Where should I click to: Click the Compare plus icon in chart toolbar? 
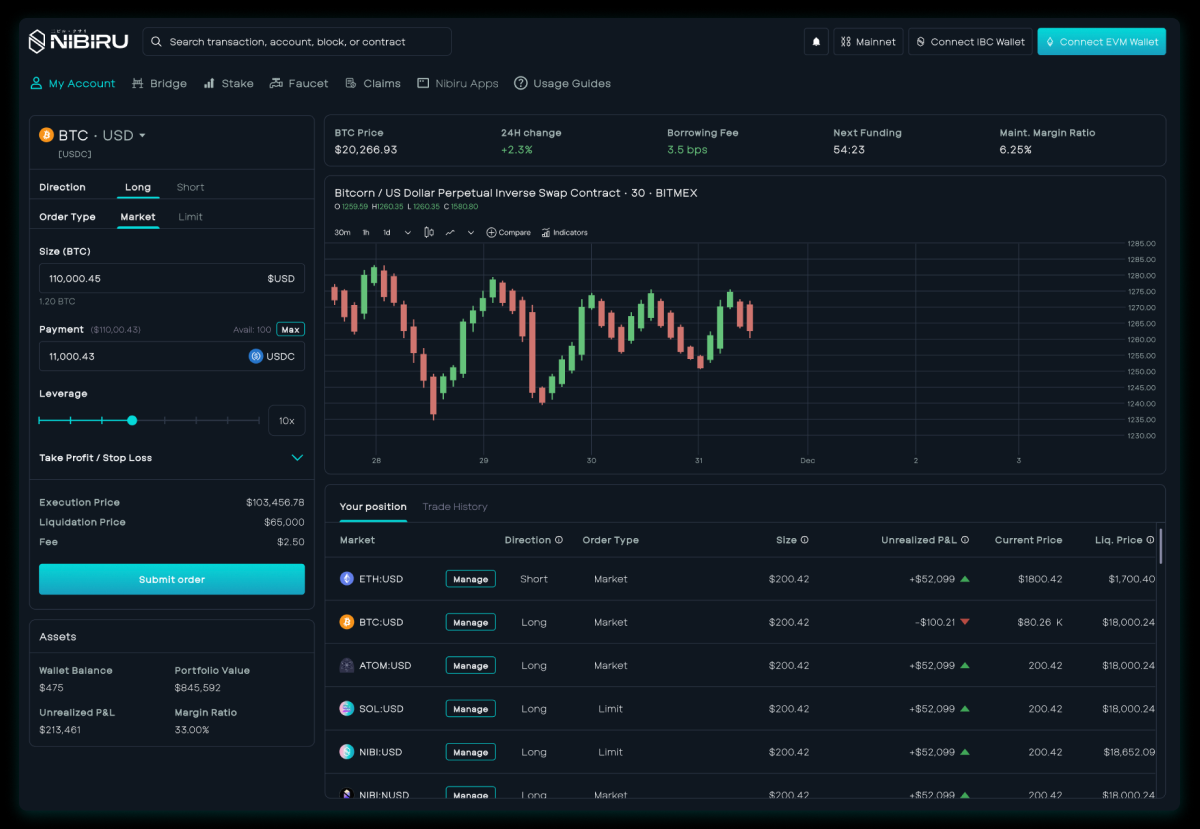pyautogui.click(x=491, y=232)
